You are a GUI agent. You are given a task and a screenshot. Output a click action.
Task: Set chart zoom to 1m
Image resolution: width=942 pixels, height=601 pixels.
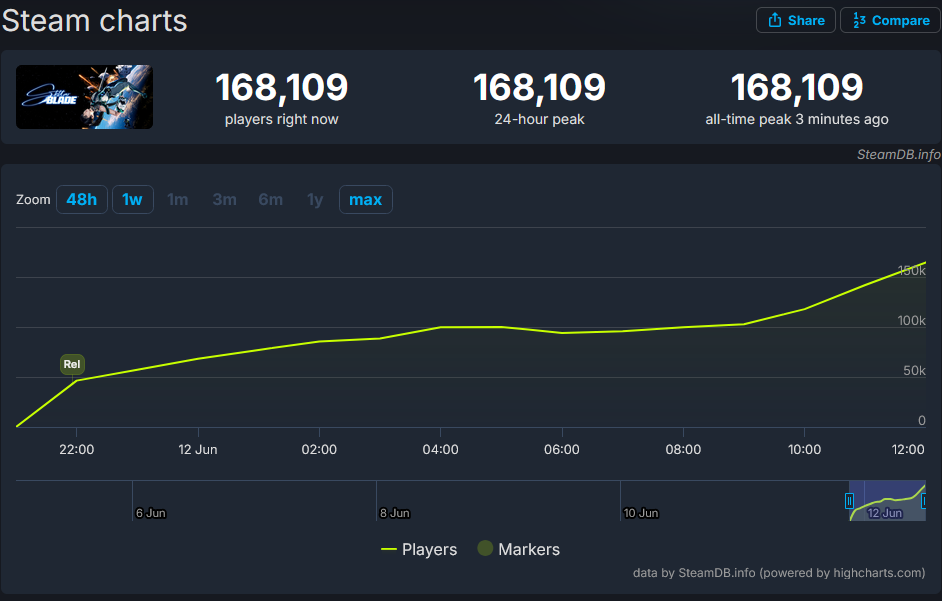[x=177, y=200]
